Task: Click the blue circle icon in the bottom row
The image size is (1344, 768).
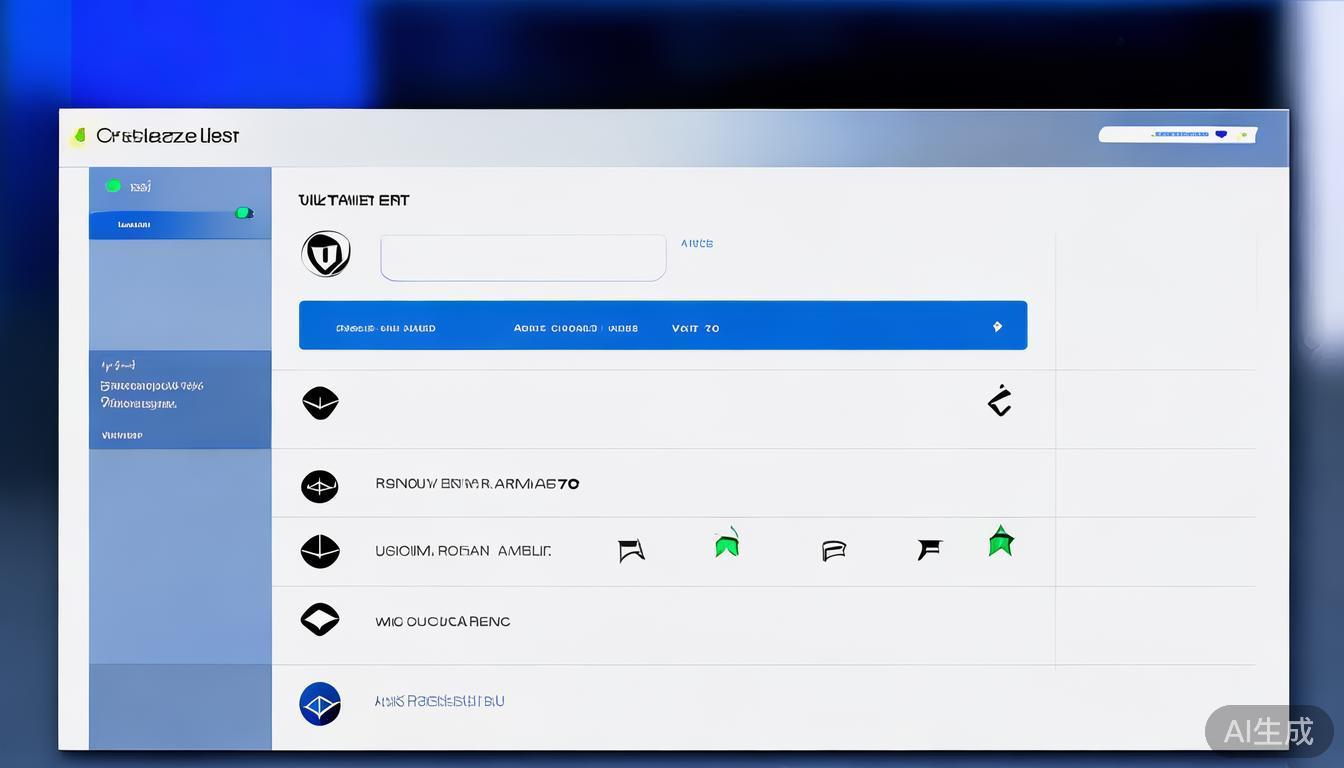Action: [x=320, y=704]
